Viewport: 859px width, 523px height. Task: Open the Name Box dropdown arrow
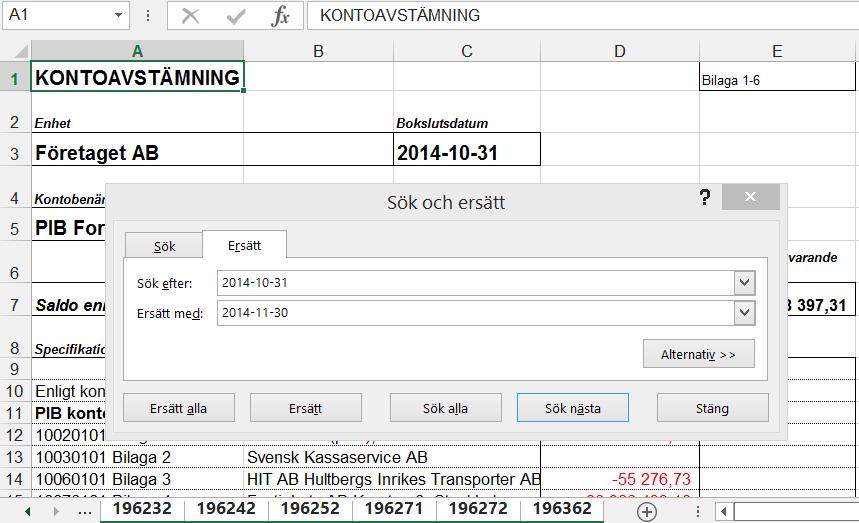coord(118,15)
